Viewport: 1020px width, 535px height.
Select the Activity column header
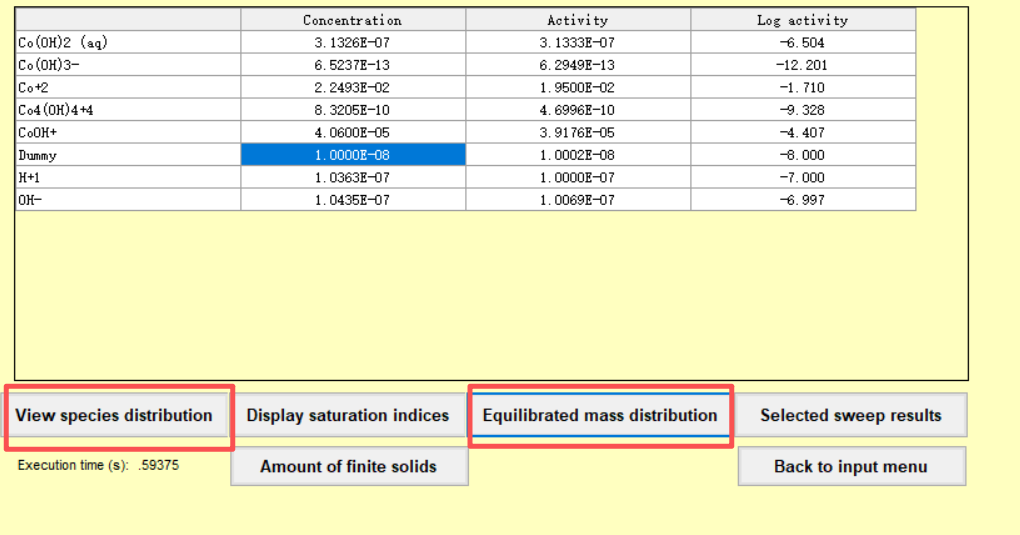click(577, 20)
